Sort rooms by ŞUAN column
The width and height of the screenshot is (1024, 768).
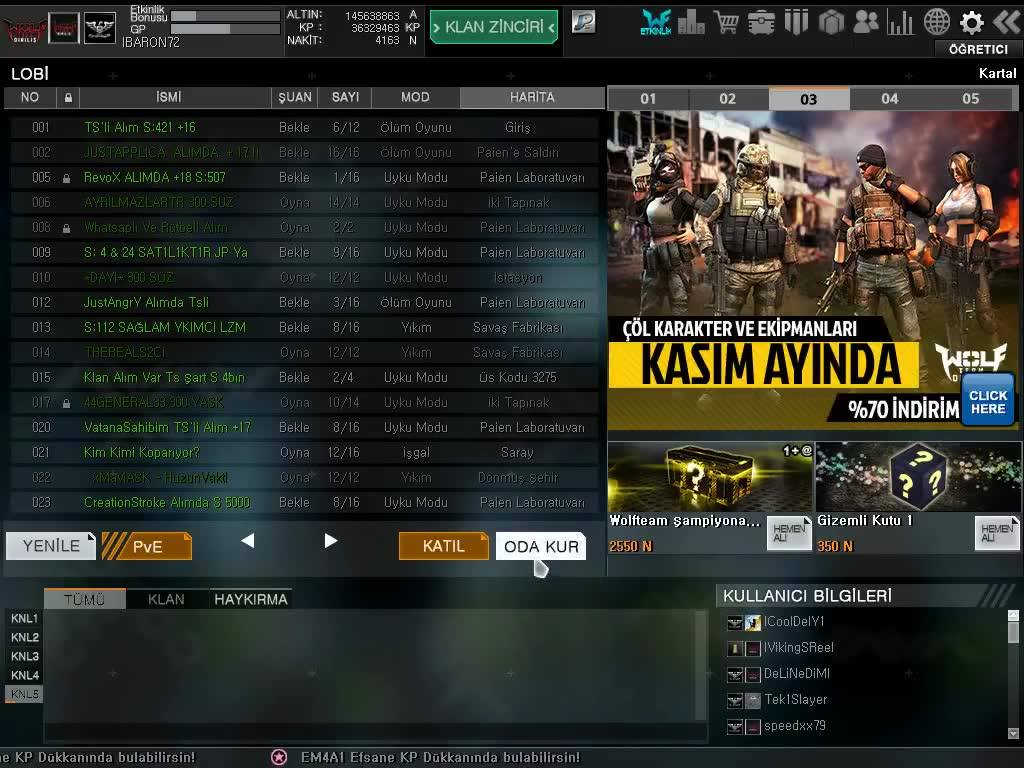point(295,97)
